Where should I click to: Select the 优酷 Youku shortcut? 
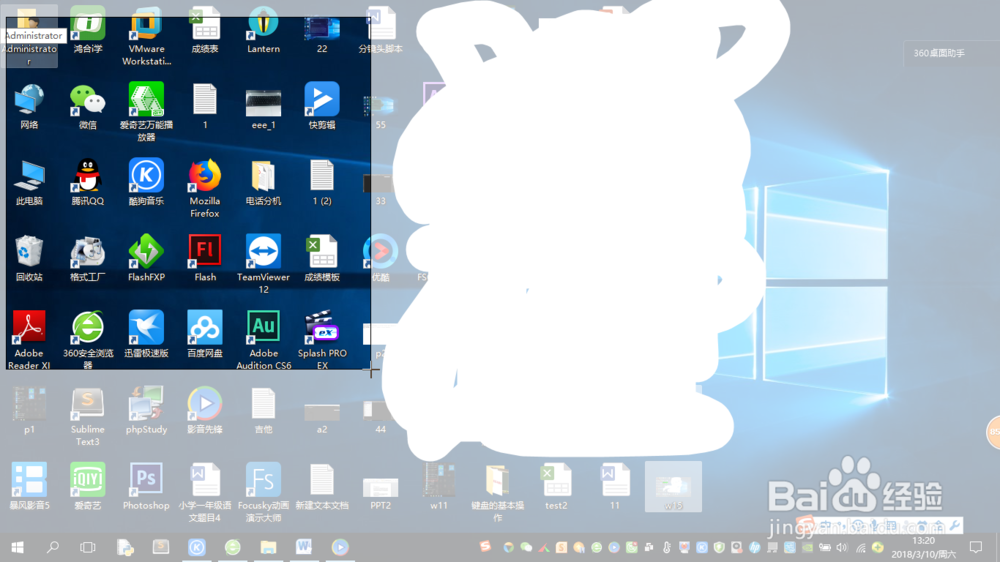(x=381, y=258)
